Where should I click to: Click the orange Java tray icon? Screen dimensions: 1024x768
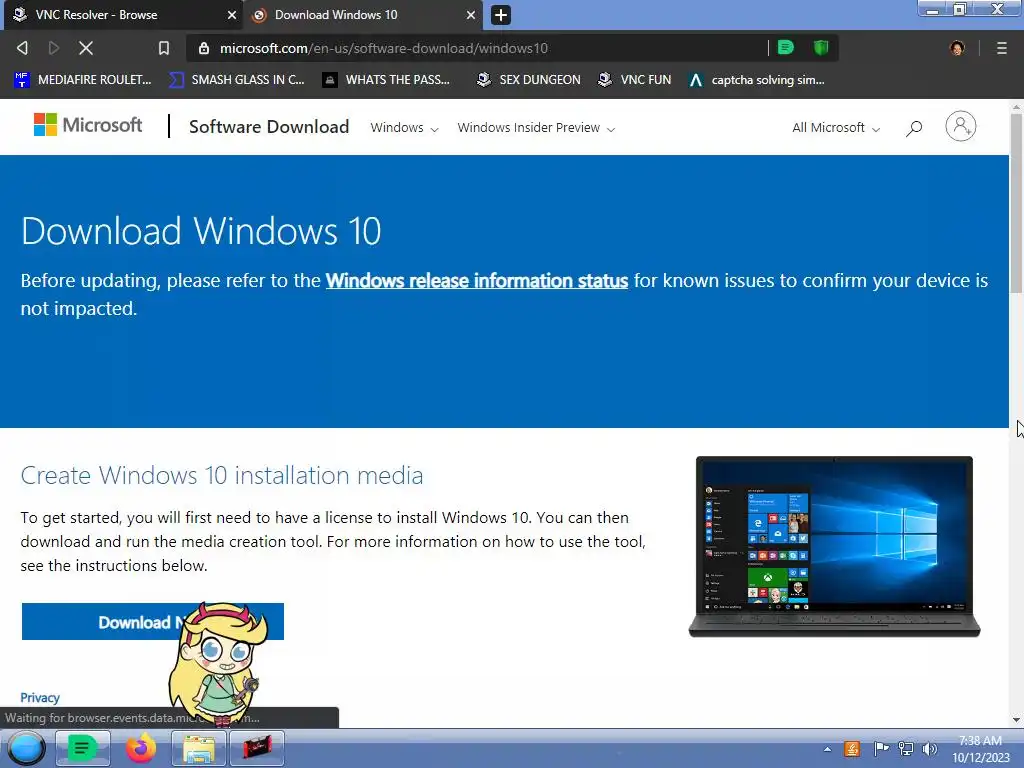coord(852,749)
